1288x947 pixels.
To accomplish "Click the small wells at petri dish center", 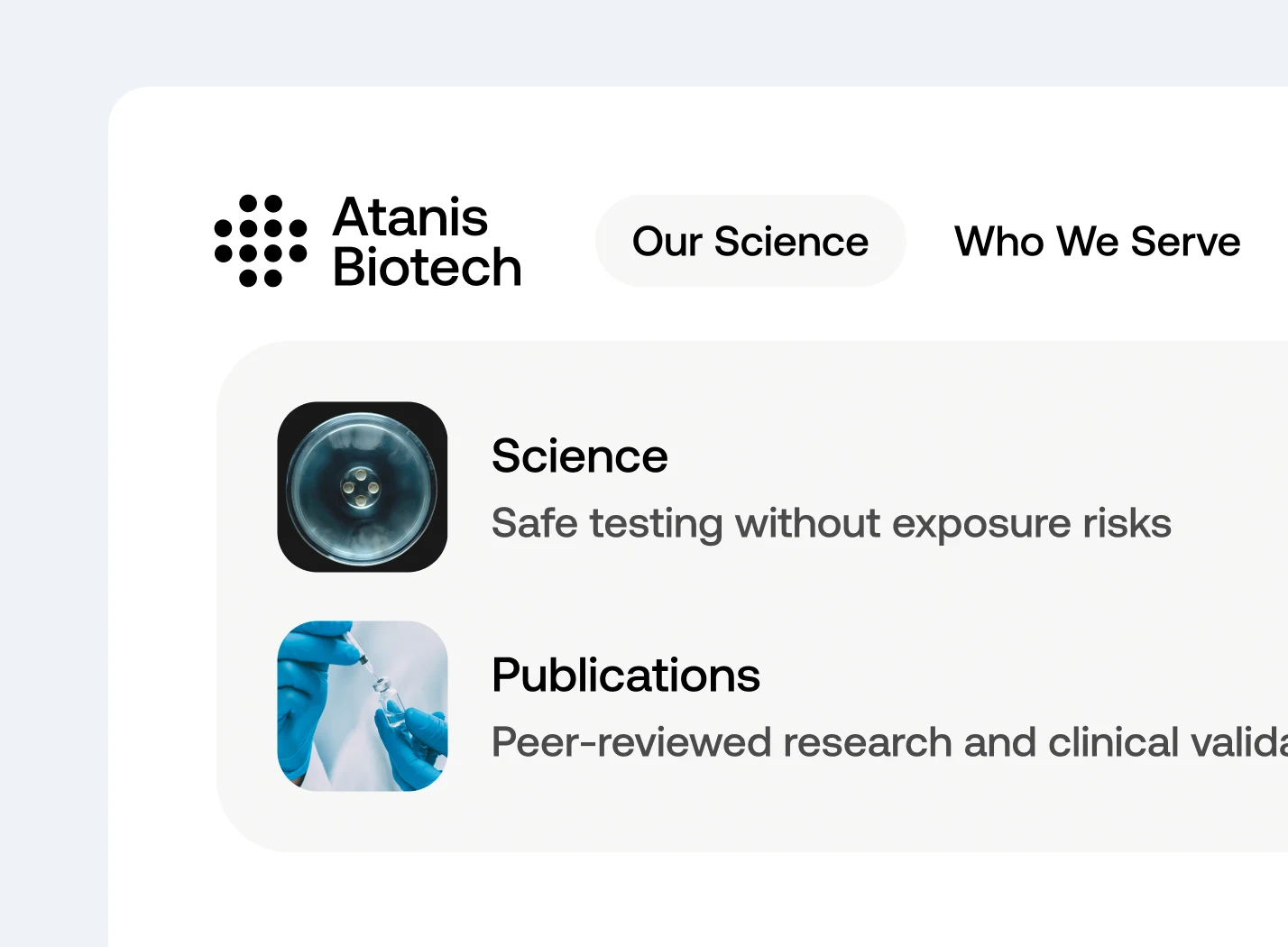I will [x=361, y=487].
